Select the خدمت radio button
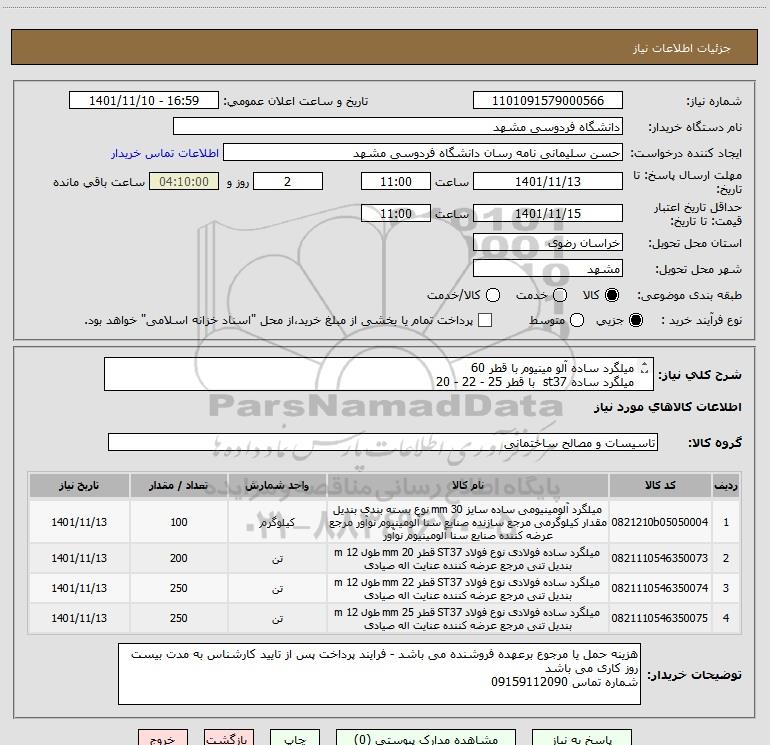Viewport: 770px width, 745px height. 560,295
